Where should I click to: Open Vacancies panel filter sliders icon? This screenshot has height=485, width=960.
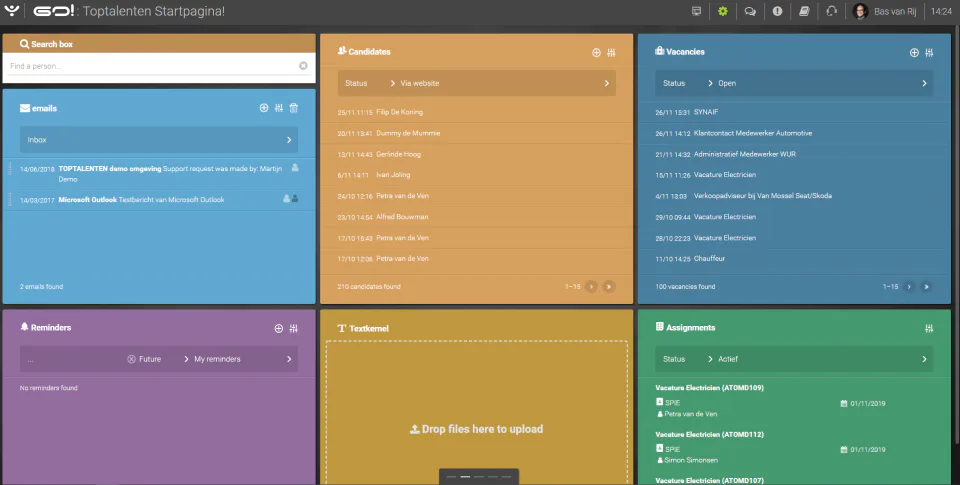(x=929, y=53)
